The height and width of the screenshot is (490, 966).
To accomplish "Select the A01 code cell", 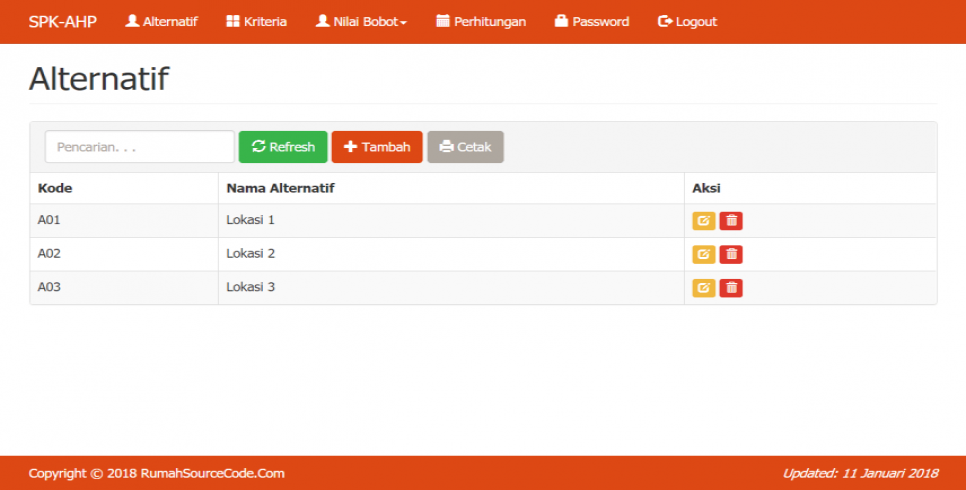I will click(124, 220).
